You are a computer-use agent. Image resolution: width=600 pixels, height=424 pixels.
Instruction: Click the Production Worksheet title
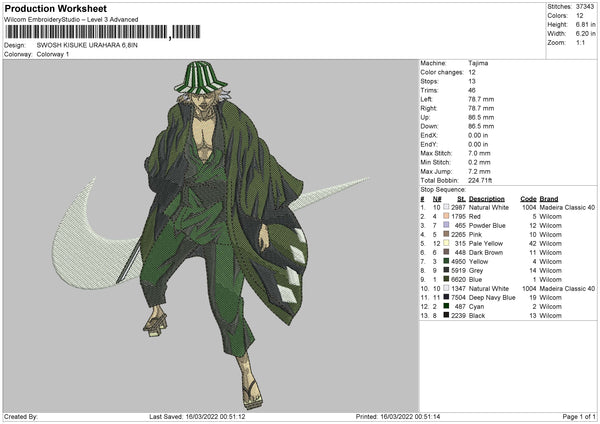[55, 8]
